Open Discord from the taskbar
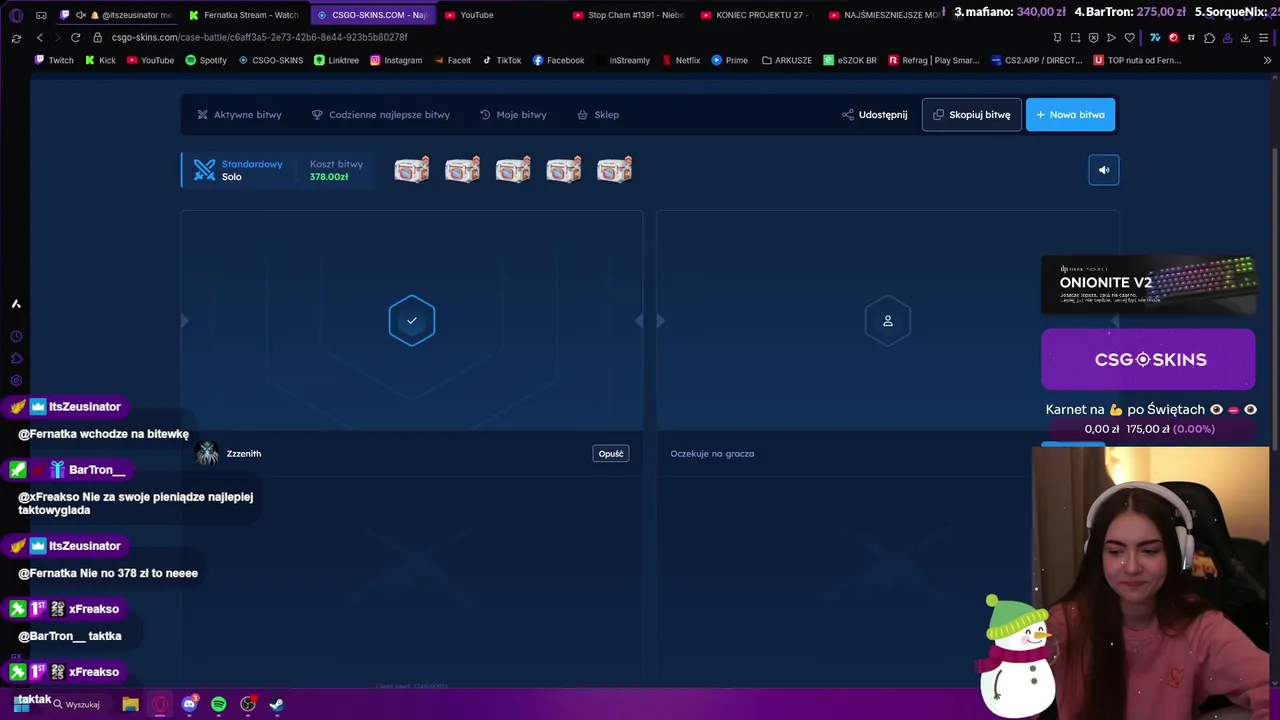This screenshot has width=1280, height=720. tap(189, 704)
